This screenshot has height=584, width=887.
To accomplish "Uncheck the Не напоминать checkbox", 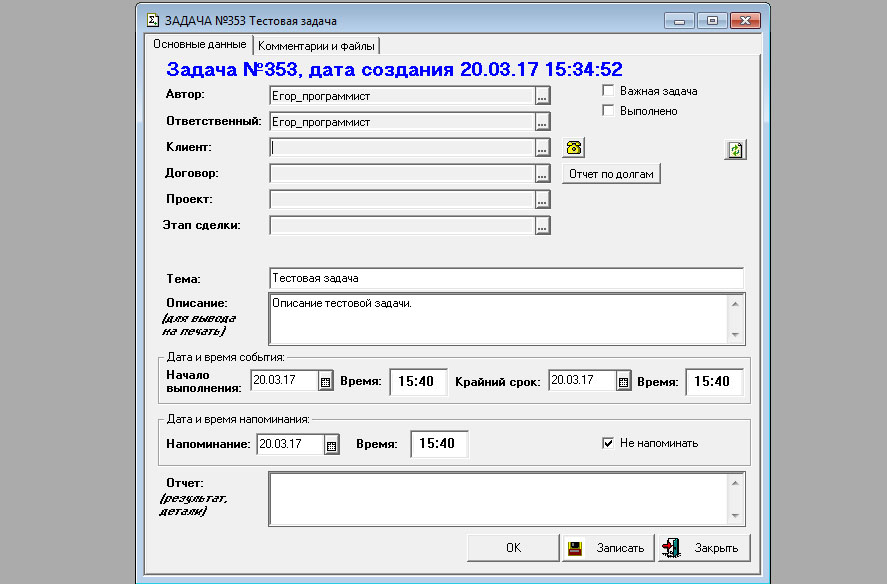I will pos(608,443).
